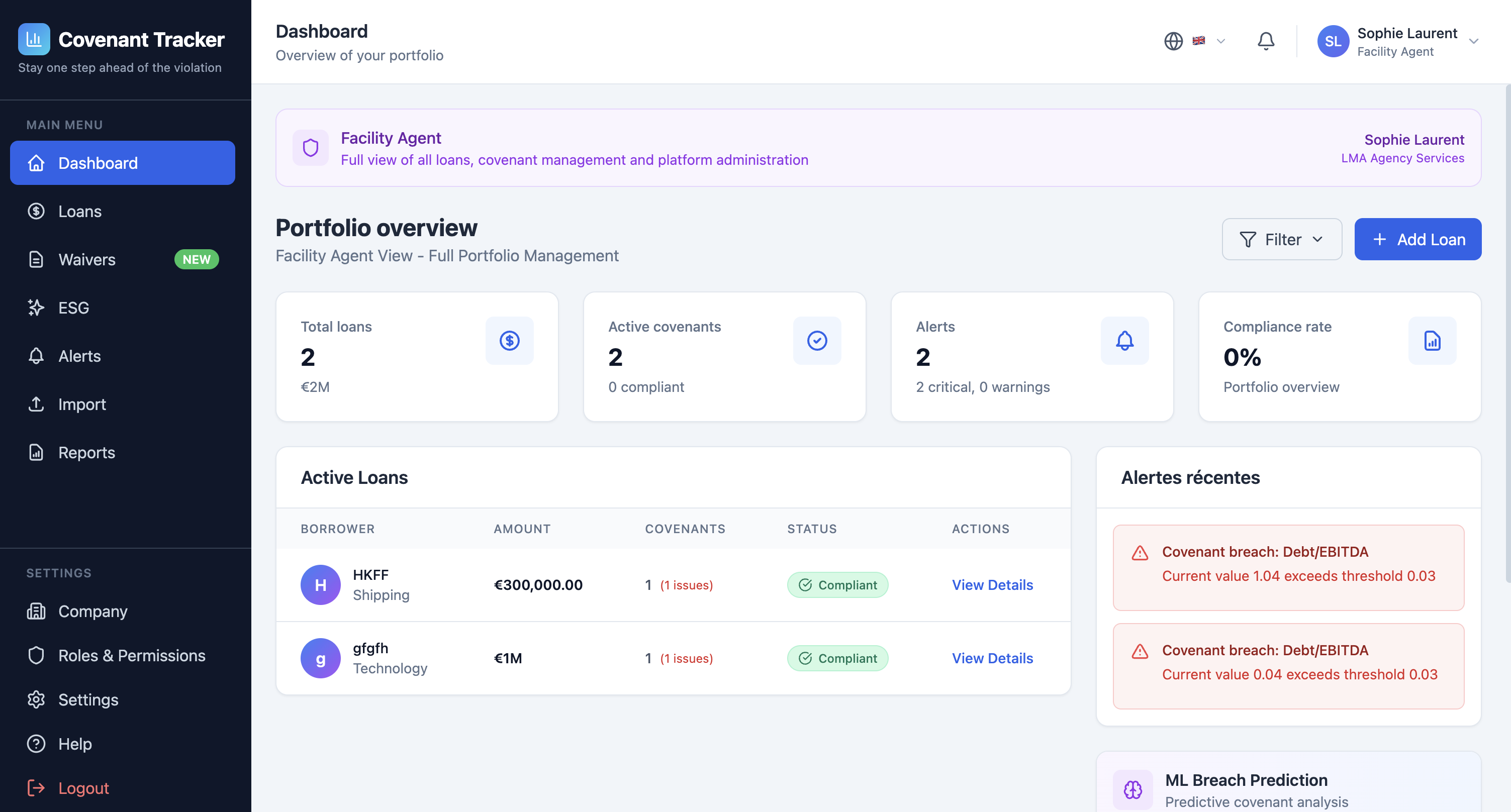This screenshot has height=812, width=1511.
Task: Open the Filter dropdown
Action: pyautogui.click(x=1281, y=239)
